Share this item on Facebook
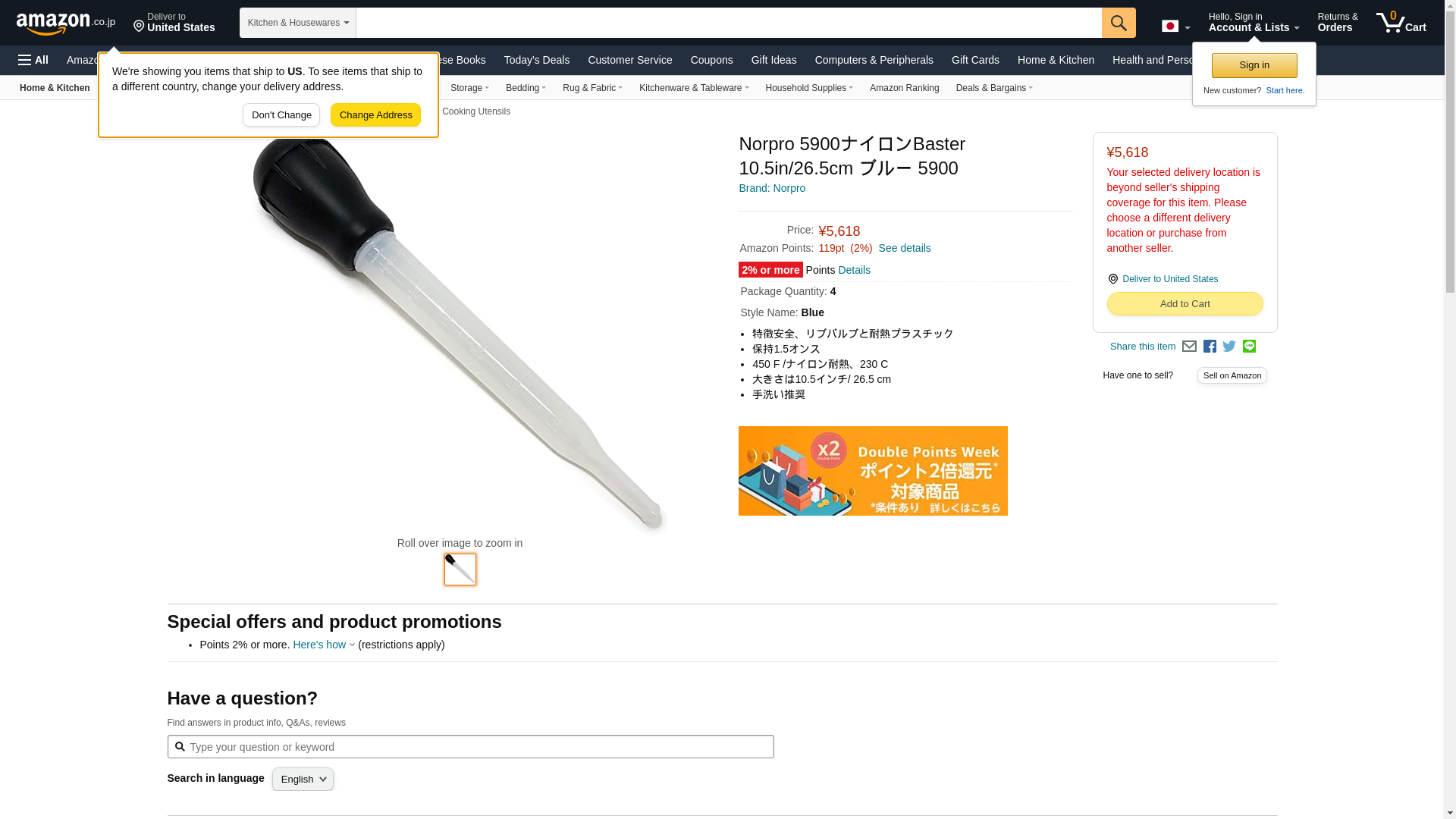The height and width of the screenshot is (819, 1456). 1210,347
